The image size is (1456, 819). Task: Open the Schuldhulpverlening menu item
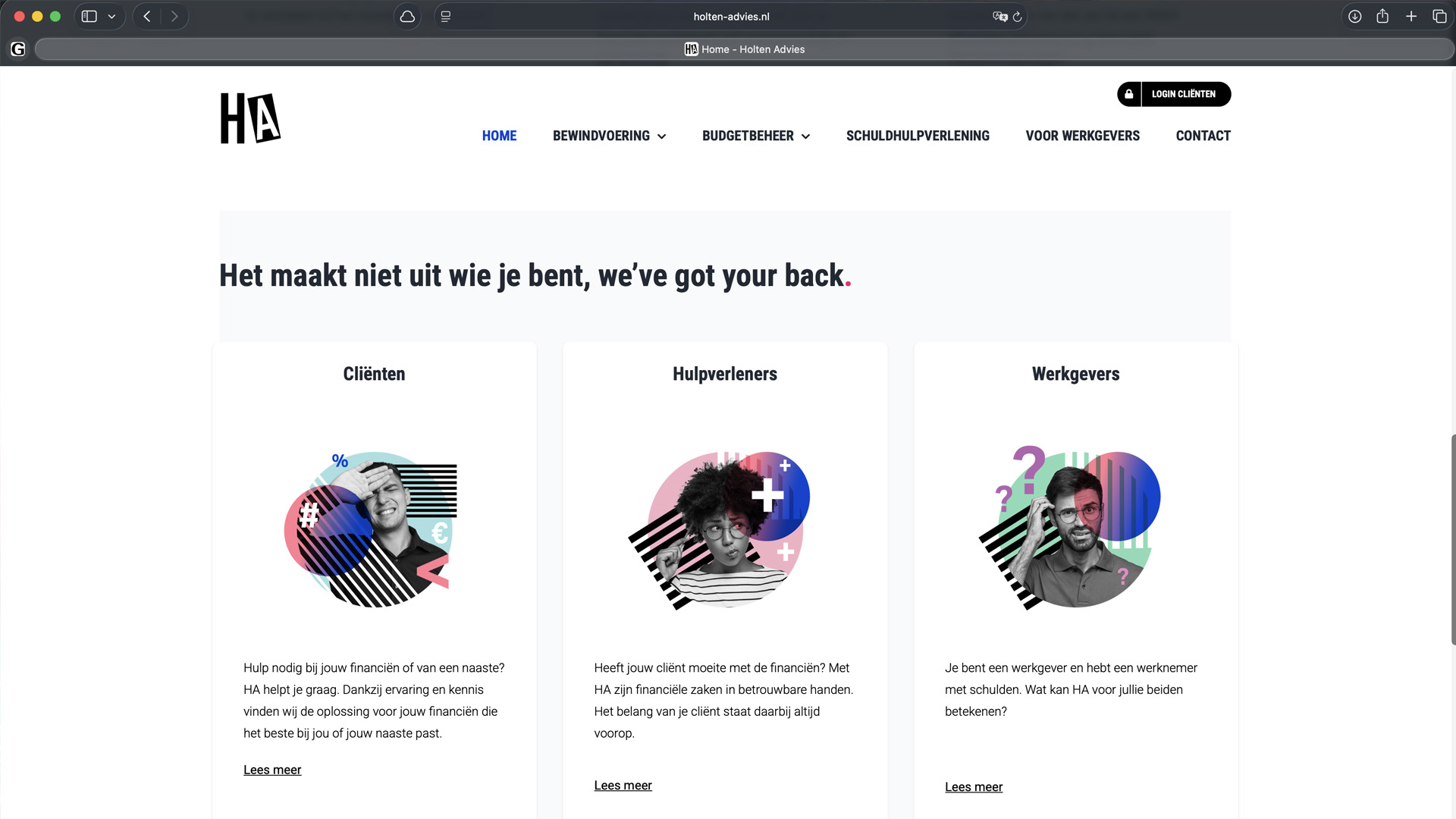[918, 136]
